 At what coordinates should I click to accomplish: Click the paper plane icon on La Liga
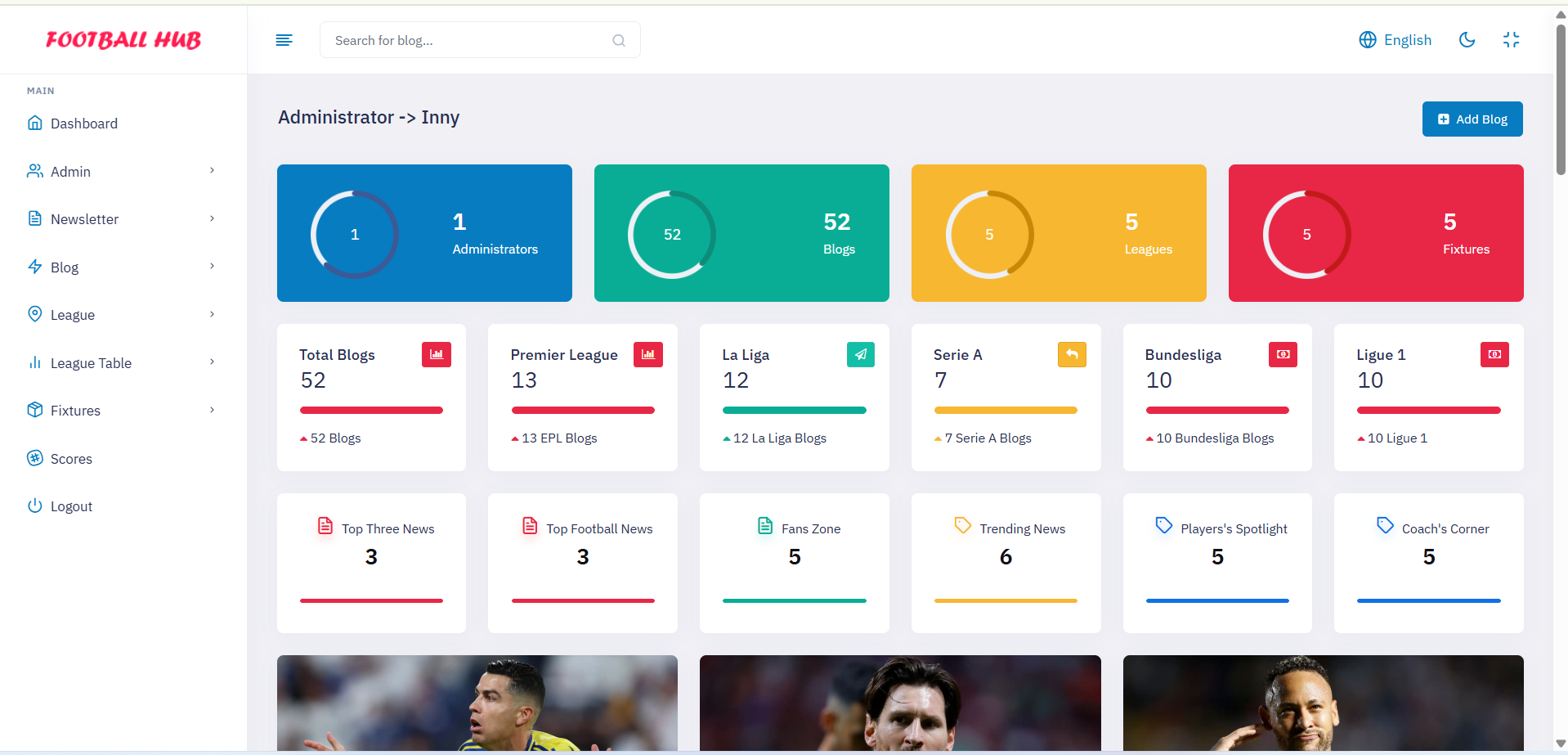[x=860, y=354]
